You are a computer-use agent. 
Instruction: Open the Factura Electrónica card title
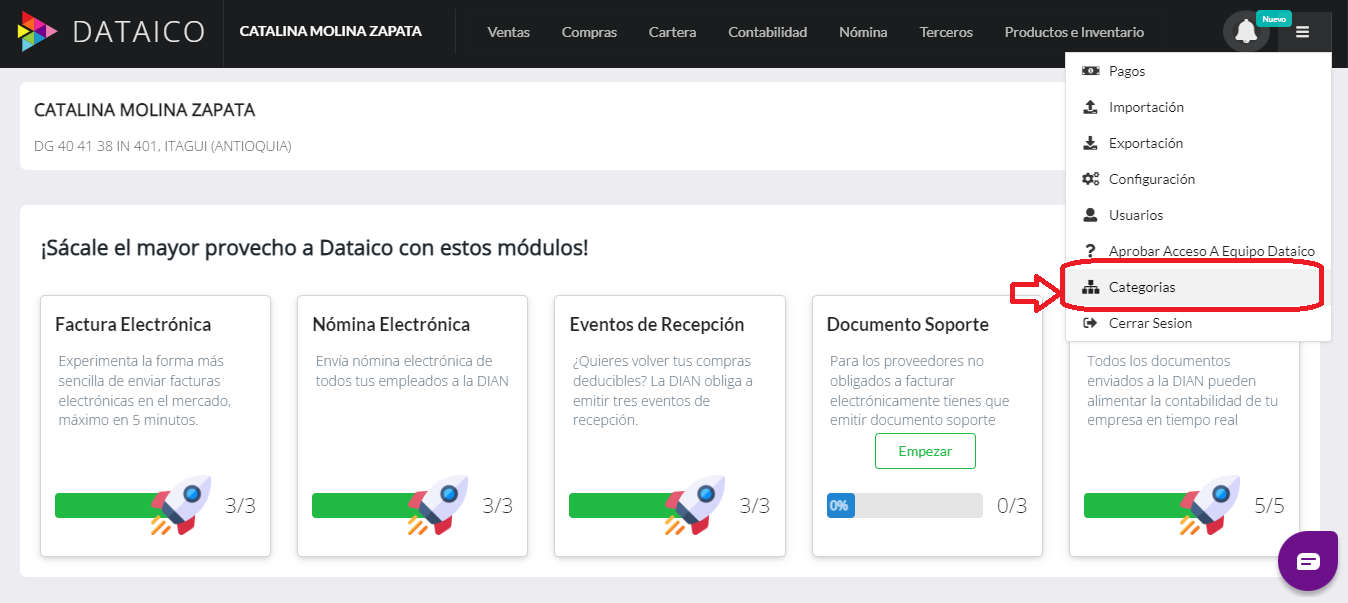tap(133, 324)
